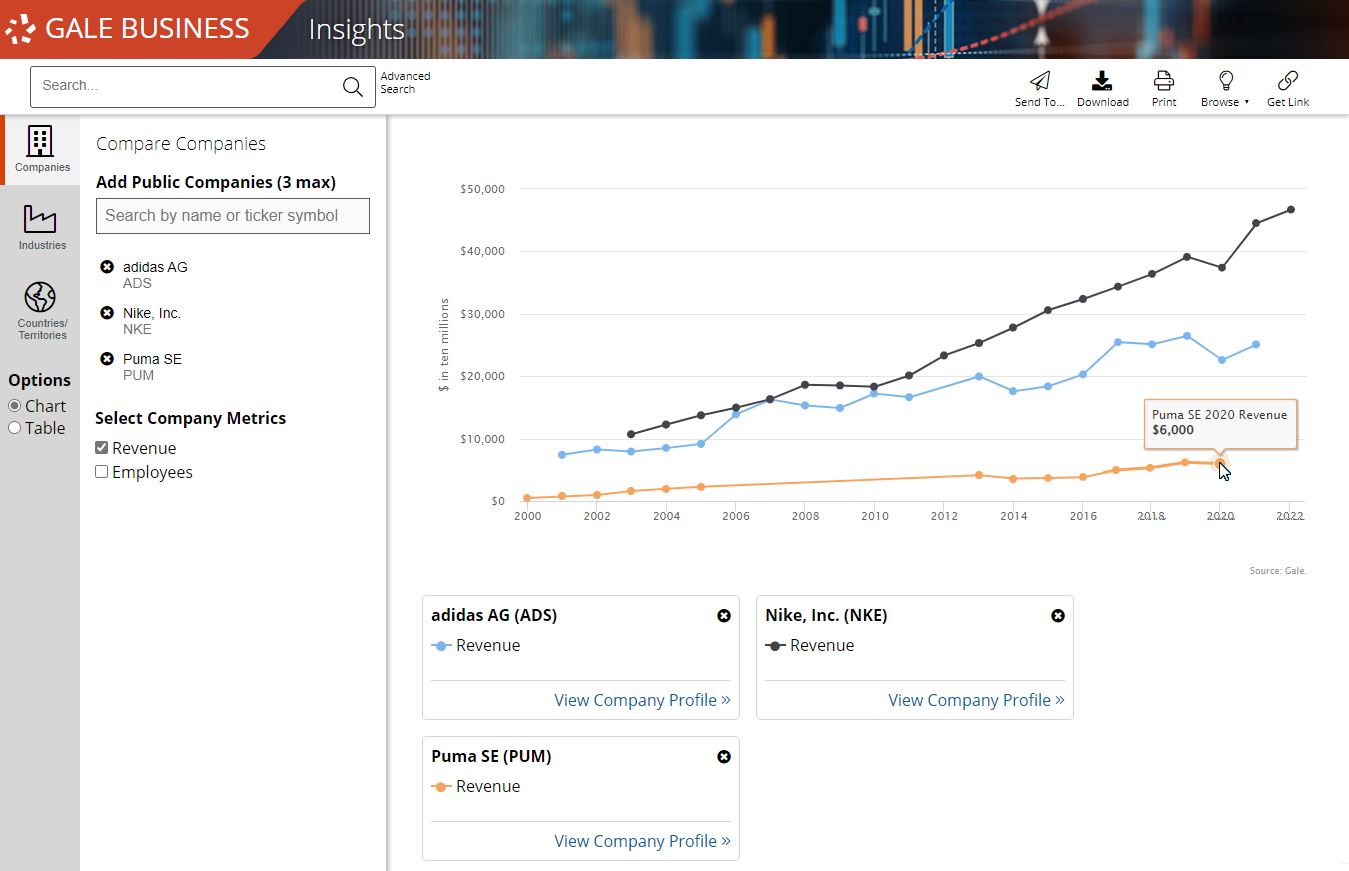Toggle Puma Revenue orange legend marker
Image resolution: width=1349 pixels, height=871 pixels.
441,787
